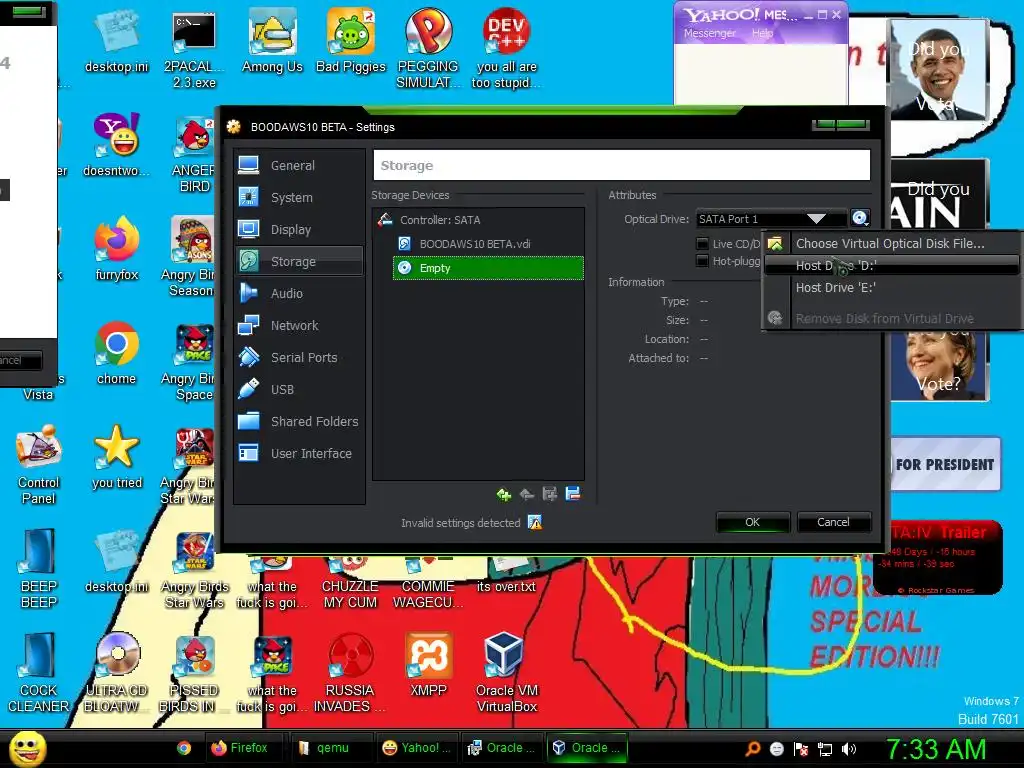Click Cancel in the Settings dialog

[x=833, y=522]
